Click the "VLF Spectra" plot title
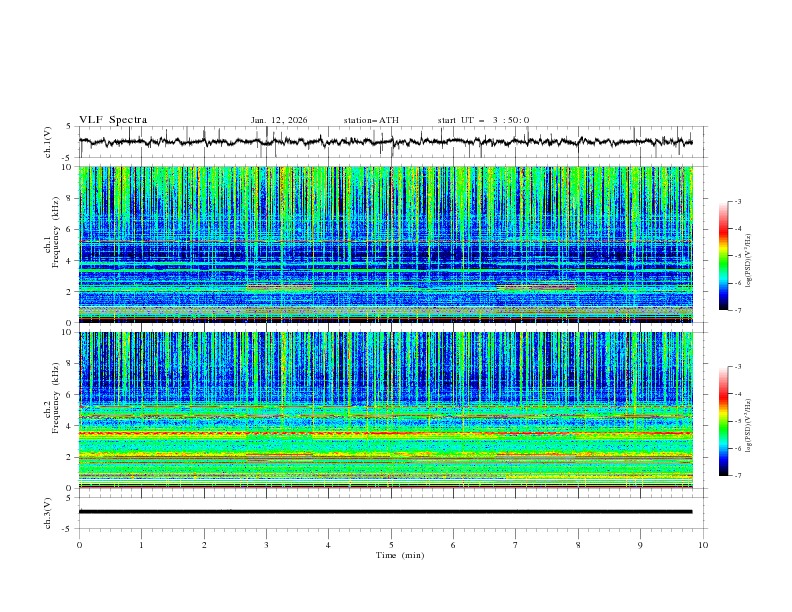Viewport: 792px width, 612px height. click(x=113, y=120)
